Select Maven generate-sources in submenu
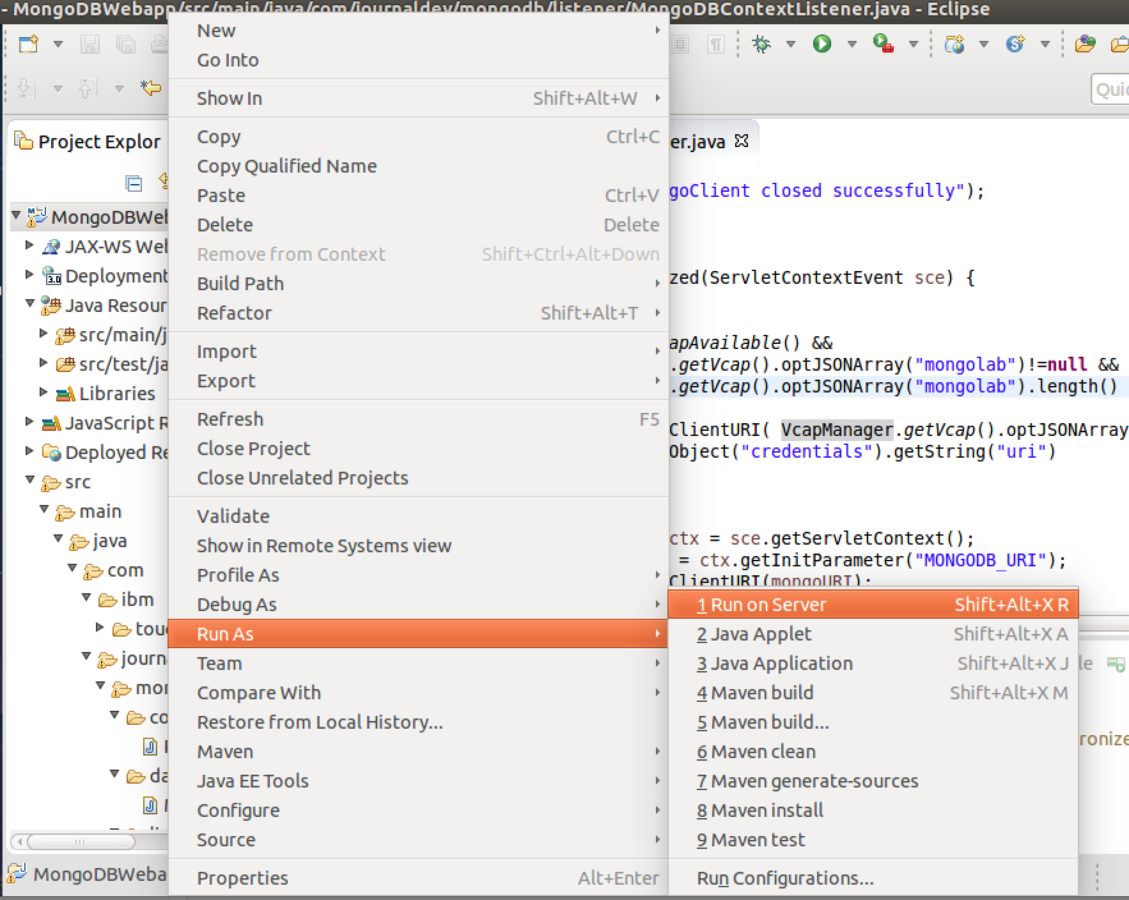 (x=873, y=781)
